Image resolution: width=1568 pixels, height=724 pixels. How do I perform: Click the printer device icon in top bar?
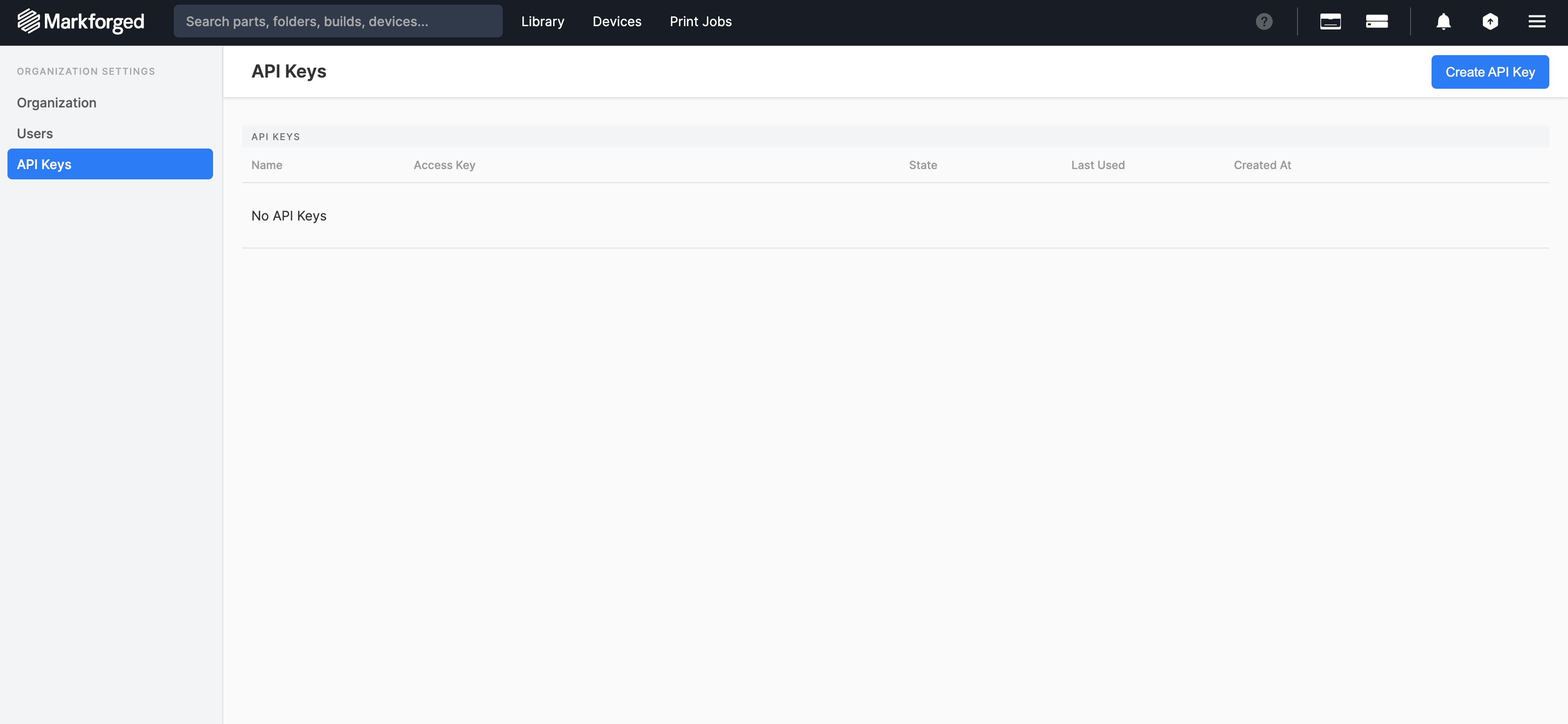(x=1330, y=21)
